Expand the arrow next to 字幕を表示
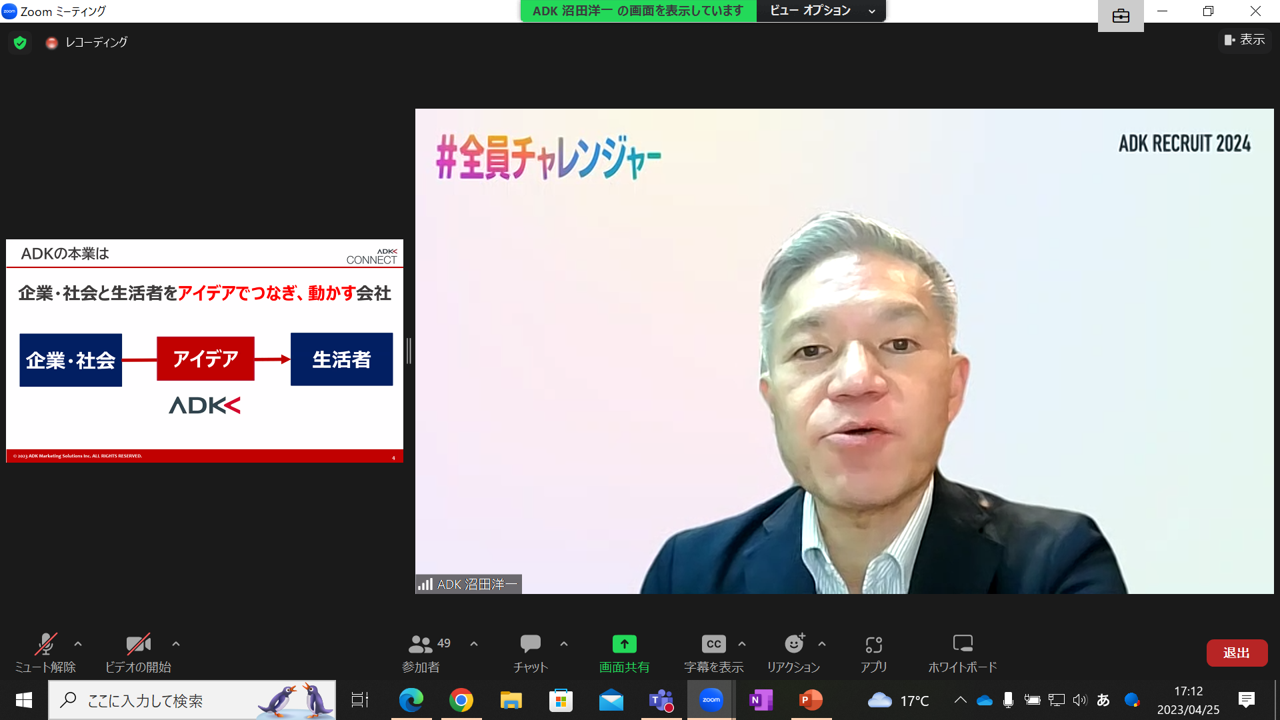Screen dimensions: 1280x720 point(742,644)
